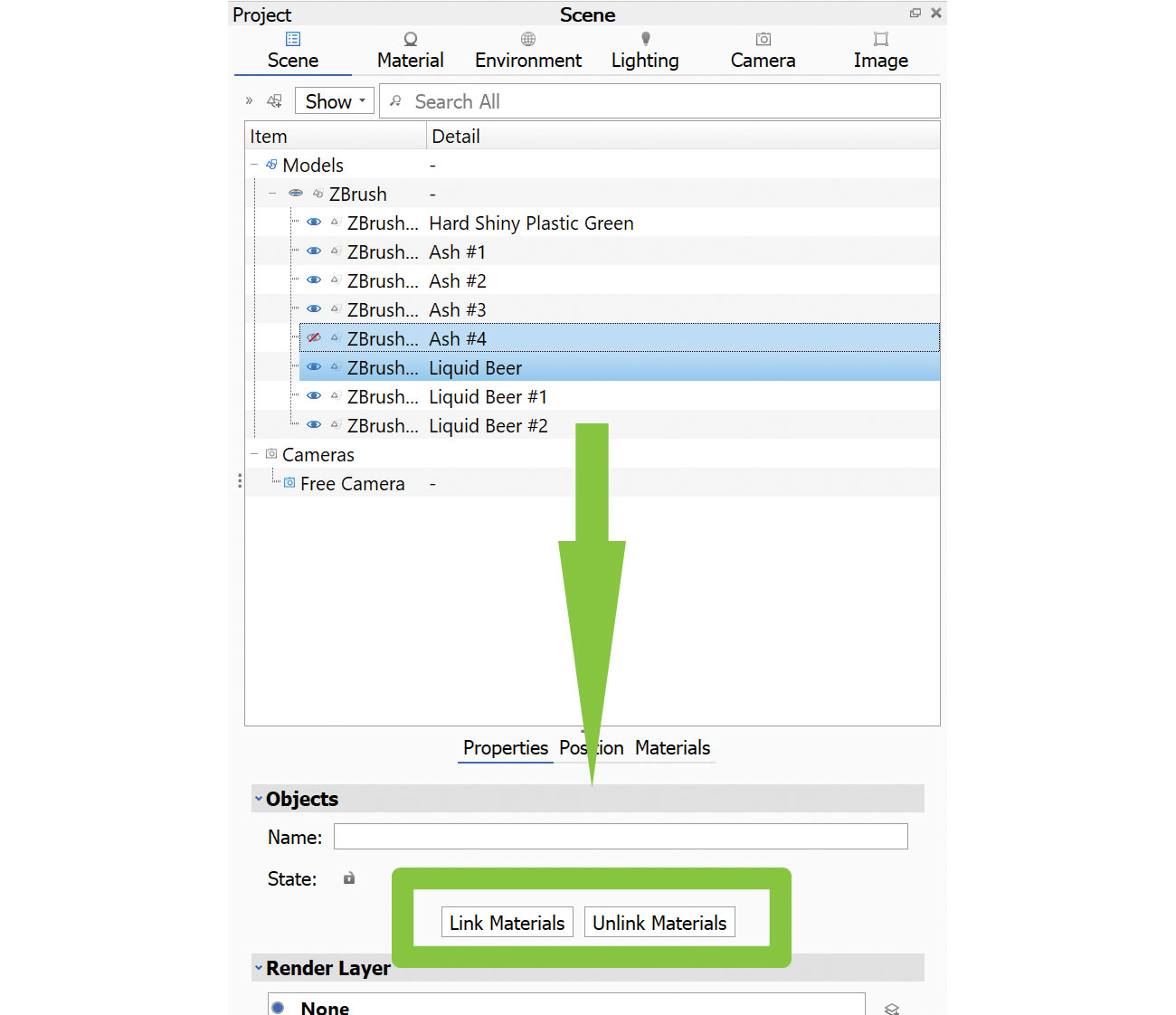Open the Properties sub-tab
Image resolution: width=1176 pixels, height=1015 pixels.
(506, 748)
